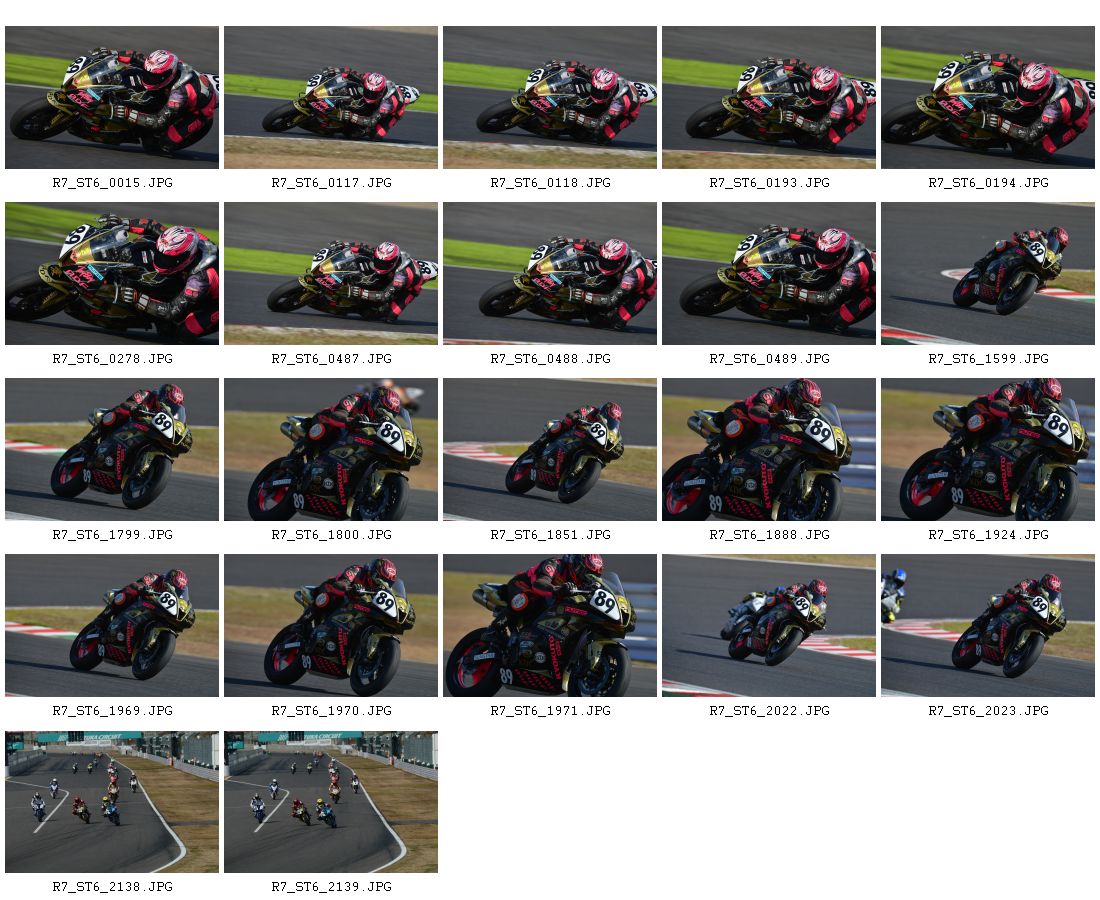The height and width of the screenshot is (900, 1100).
Task: Open thumbnail R7_ST6_1851.JPG
Action: click(x=550, y=450)
